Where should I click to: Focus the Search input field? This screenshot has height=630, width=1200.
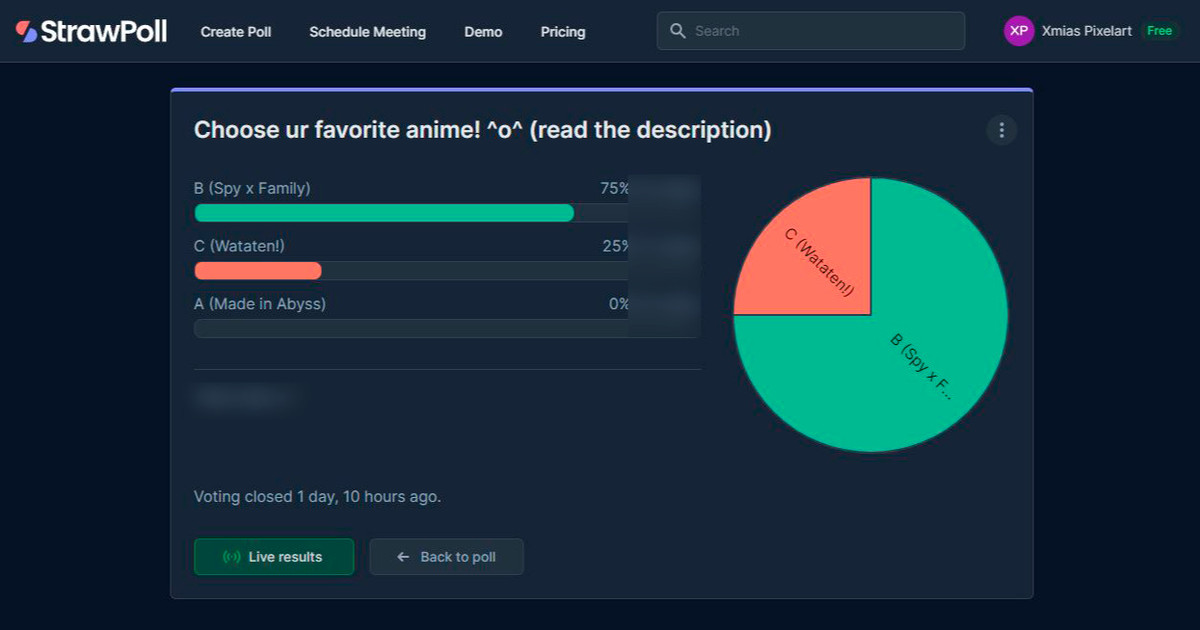[811, 31]
